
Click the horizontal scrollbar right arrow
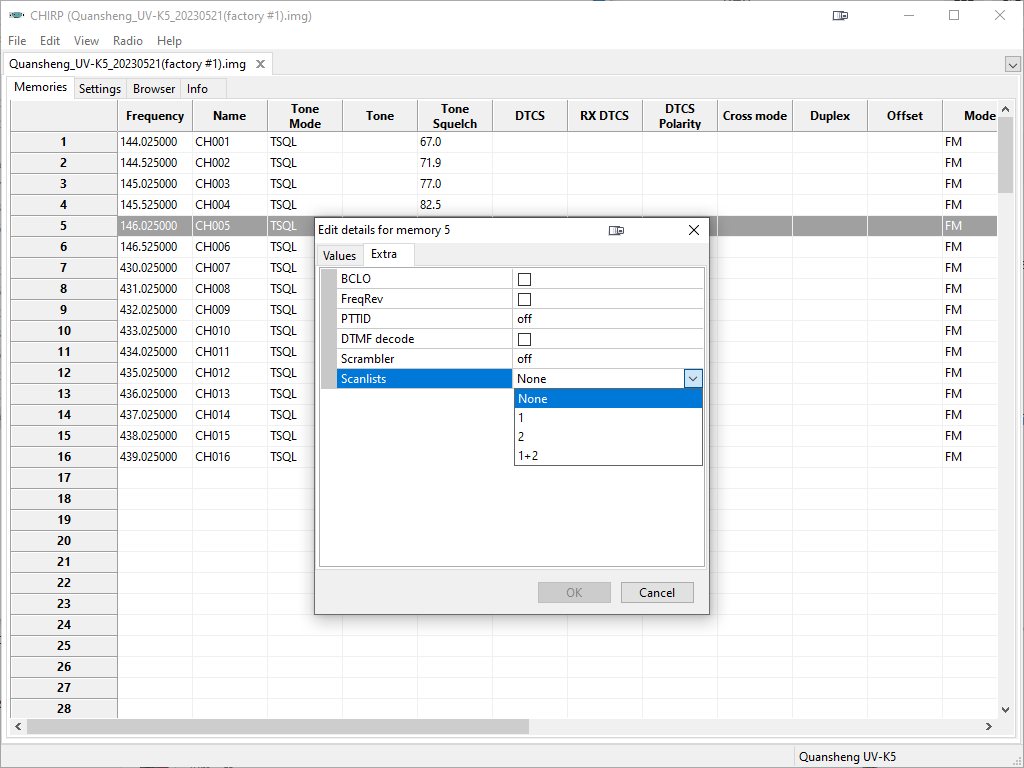pos(989,726)
